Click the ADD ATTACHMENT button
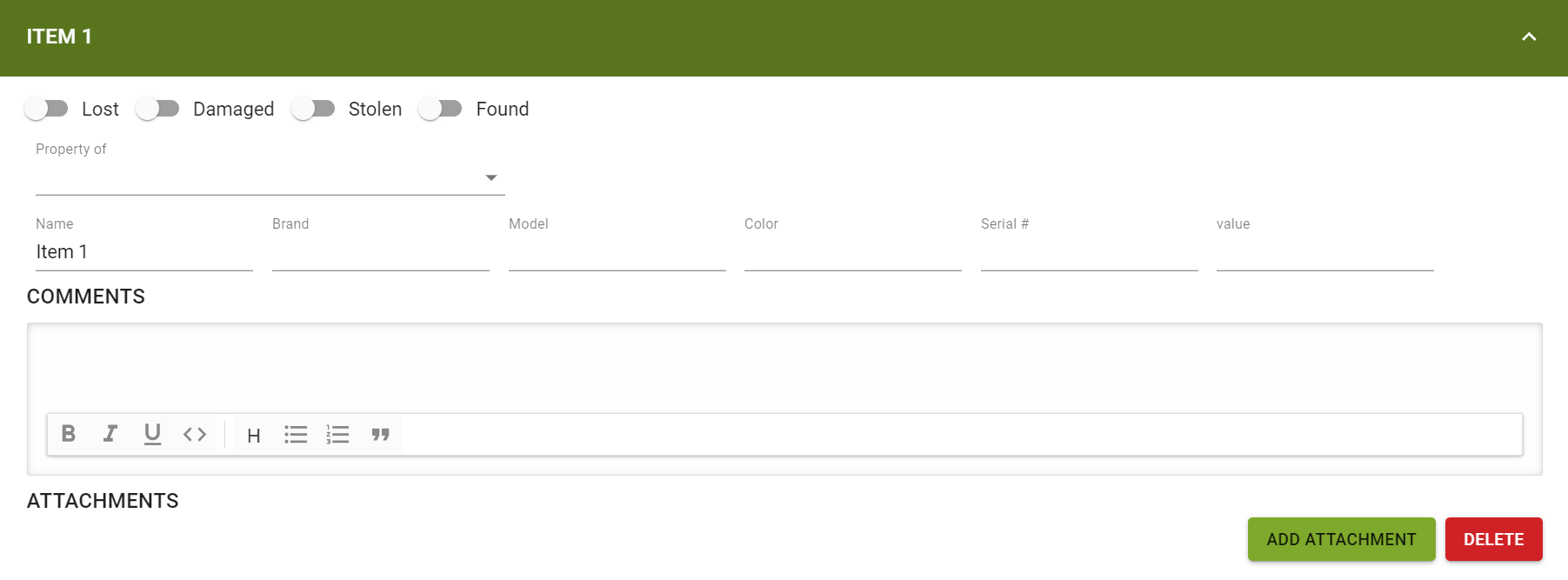This screenshot has width=1568, height=580. [x=1341, y=539]
